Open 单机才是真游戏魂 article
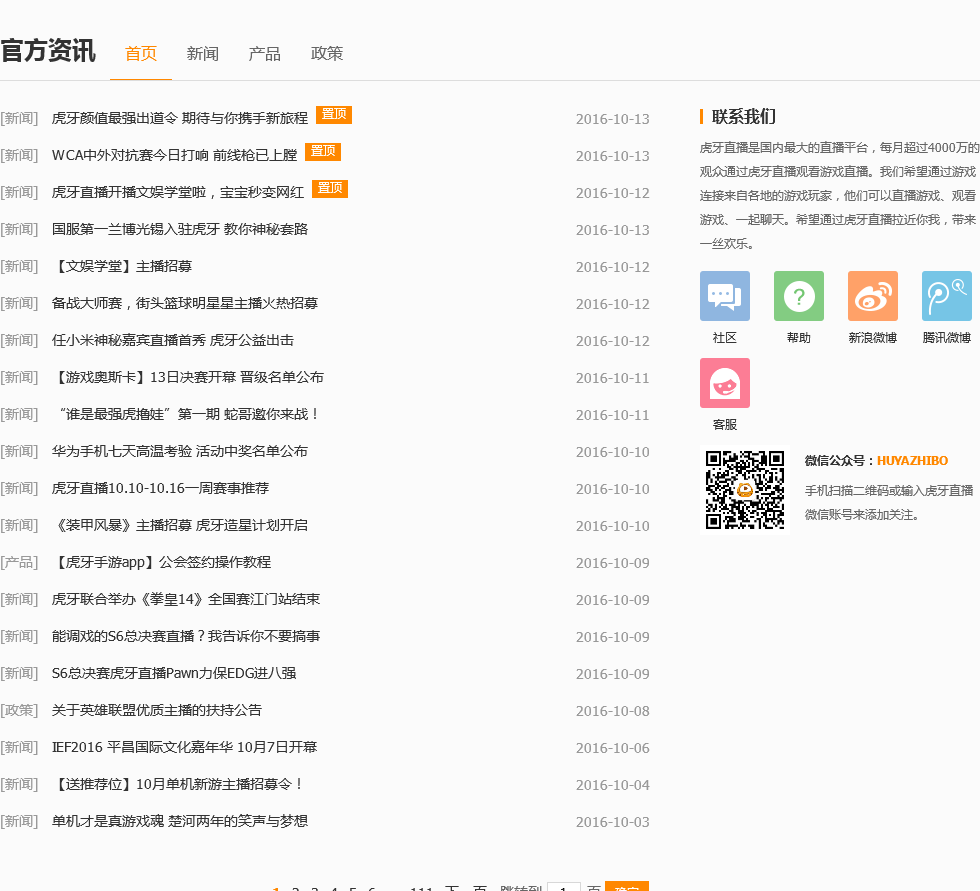 click(180, 822)
